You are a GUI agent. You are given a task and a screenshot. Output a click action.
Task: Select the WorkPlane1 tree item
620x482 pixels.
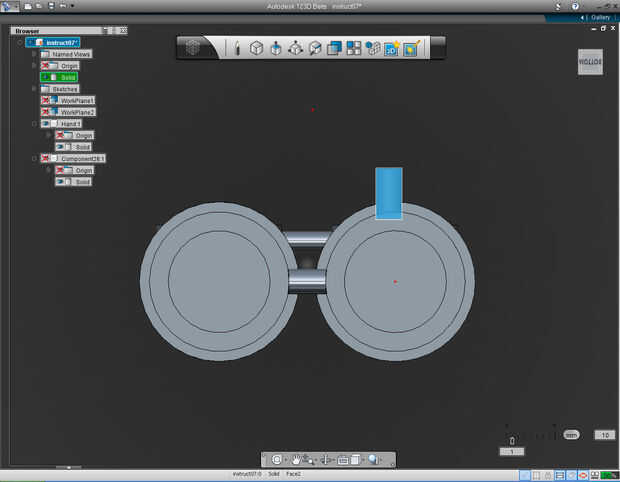pos(68,100)
